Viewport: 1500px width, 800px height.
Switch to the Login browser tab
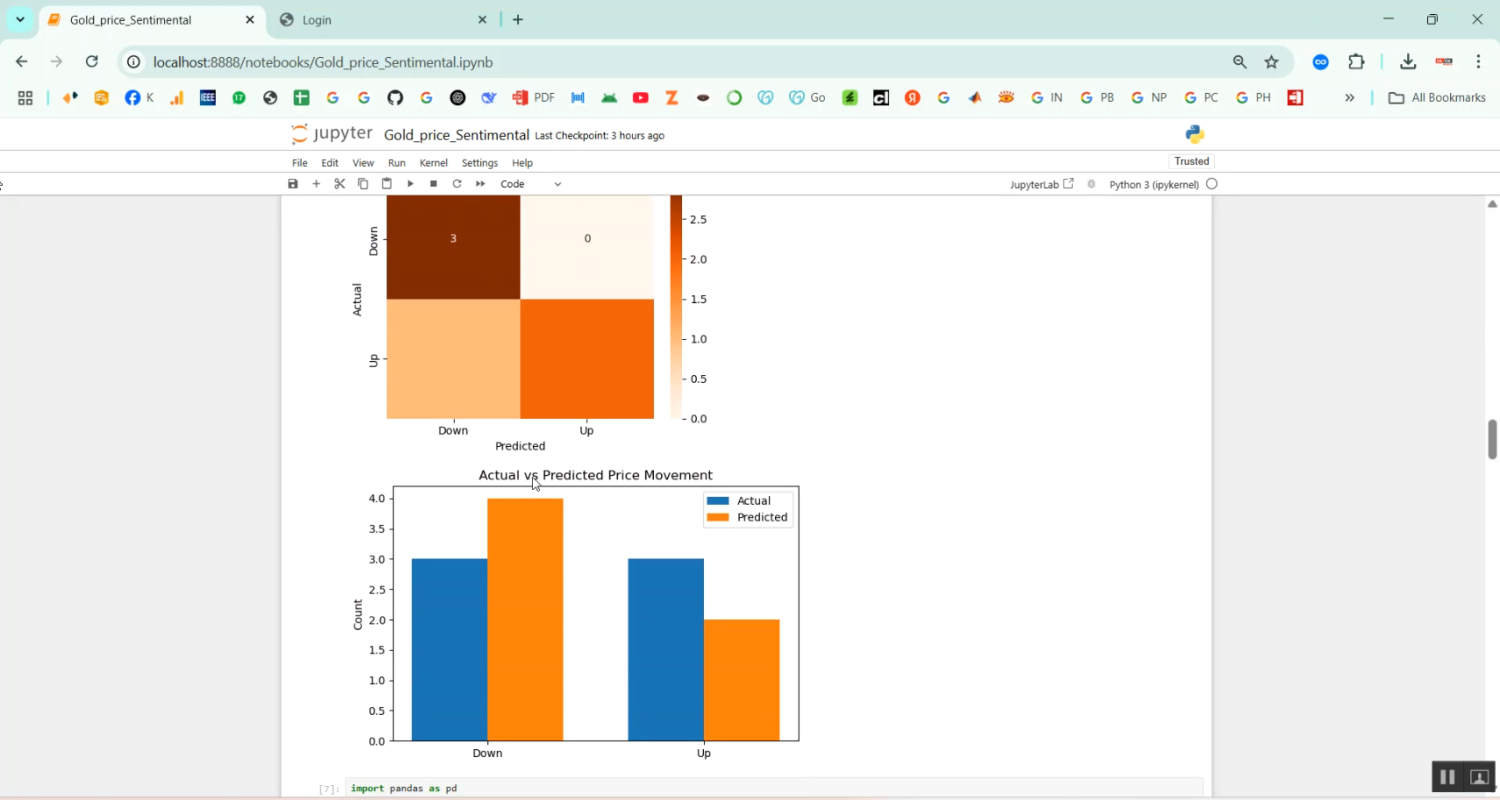[380, 20]
